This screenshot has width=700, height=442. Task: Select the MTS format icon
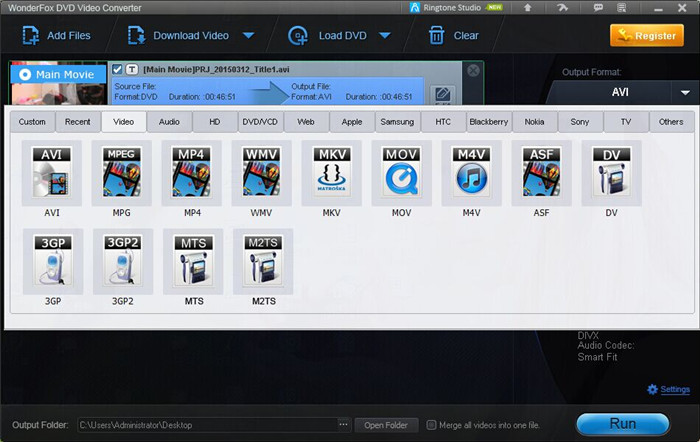(193, 262)
